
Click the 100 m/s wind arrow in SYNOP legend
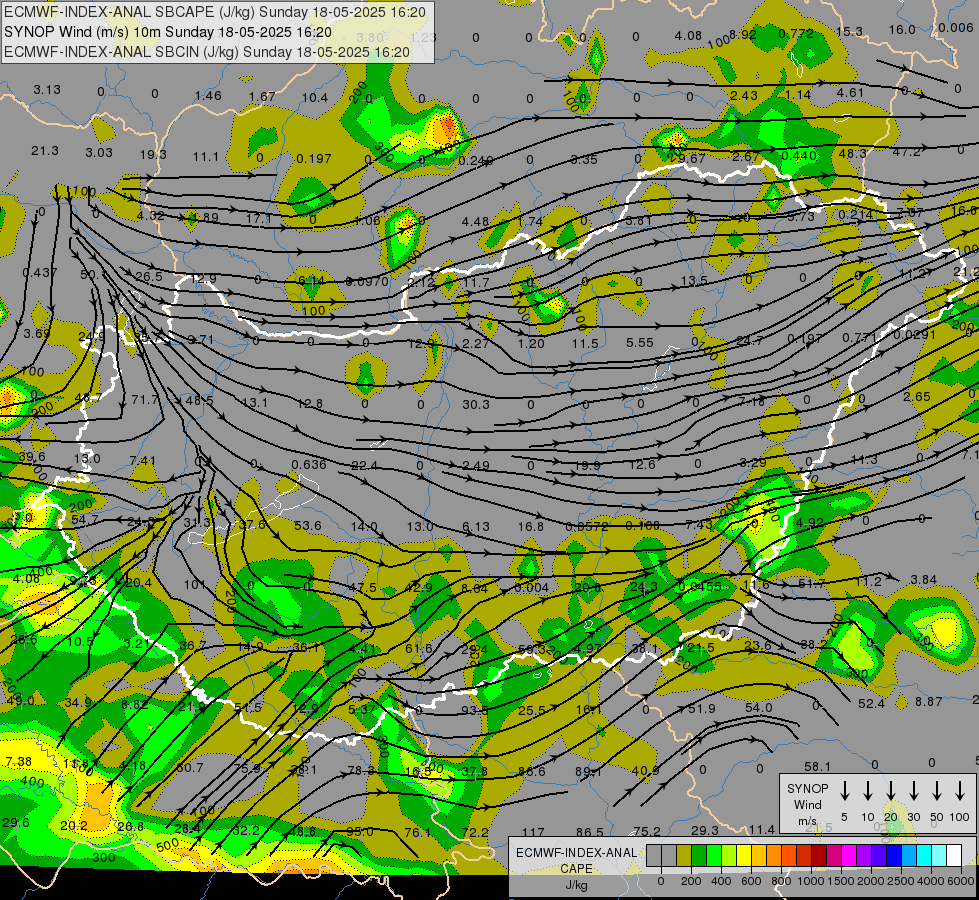point(960,791)
